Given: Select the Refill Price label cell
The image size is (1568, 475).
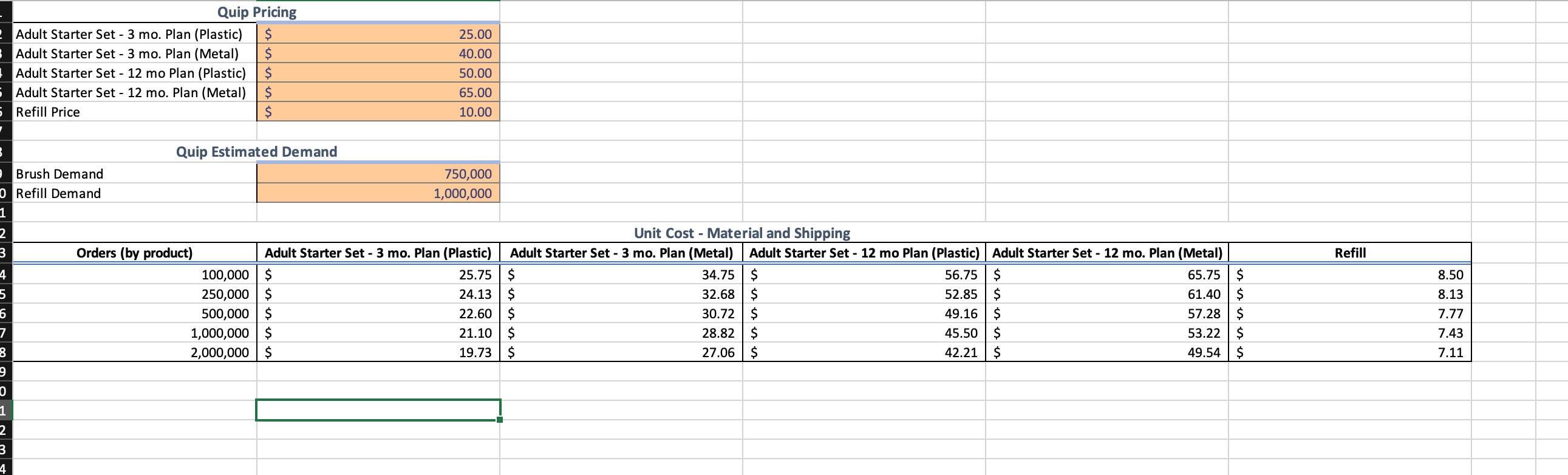Looking at the screenshot, I should (135, 112).
